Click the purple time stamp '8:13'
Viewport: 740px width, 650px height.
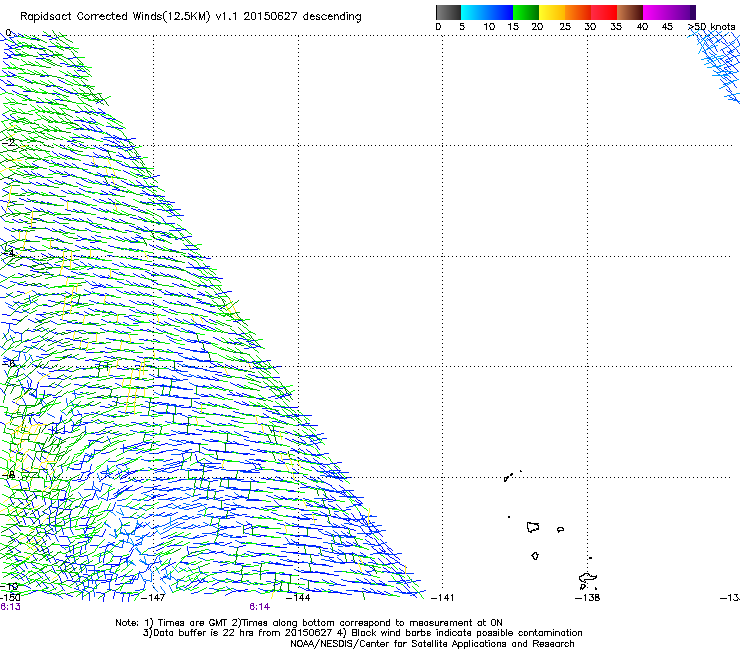[x=10, y=607]
